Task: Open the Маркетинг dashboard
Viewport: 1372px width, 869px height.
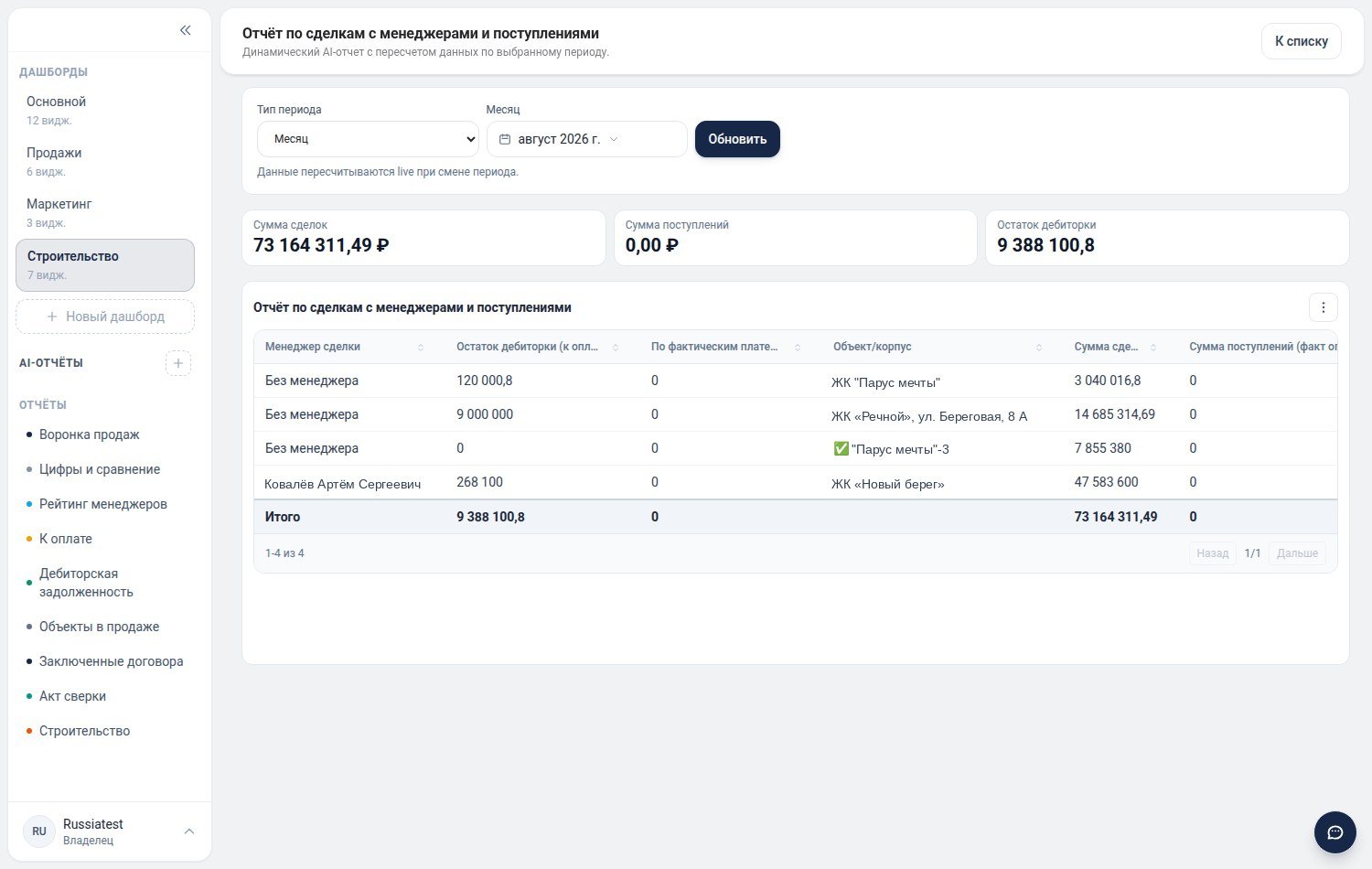Action: 105,212
